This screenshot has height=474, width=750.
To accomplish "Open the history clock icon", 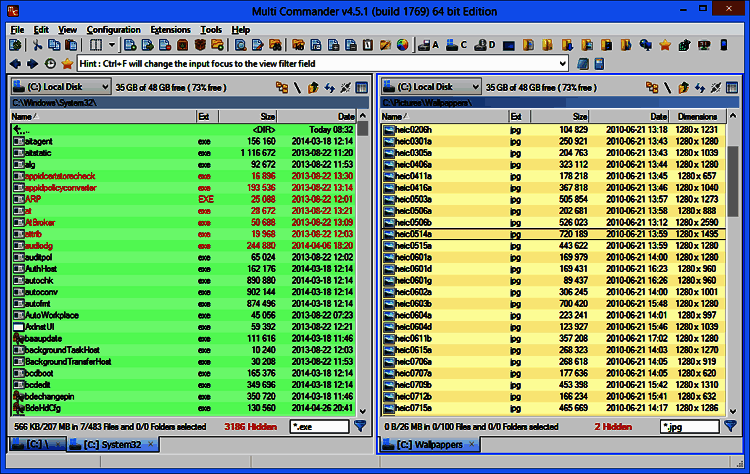I will [x=50, y=63].
